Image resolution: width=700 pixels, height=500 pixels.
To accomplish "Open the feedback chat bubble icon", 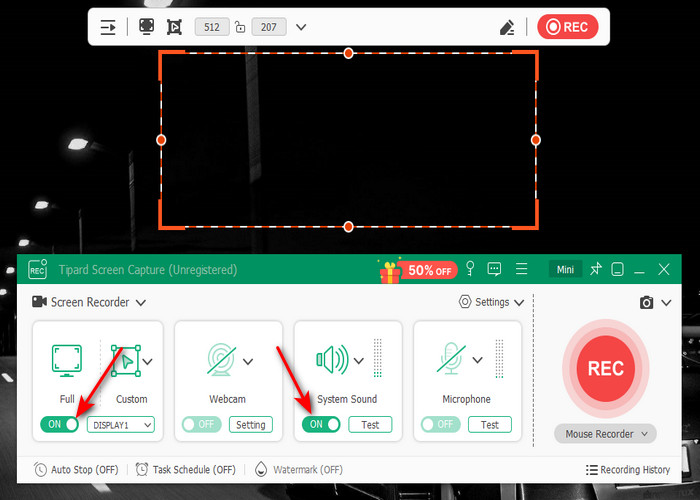I will tap(494, 269).
